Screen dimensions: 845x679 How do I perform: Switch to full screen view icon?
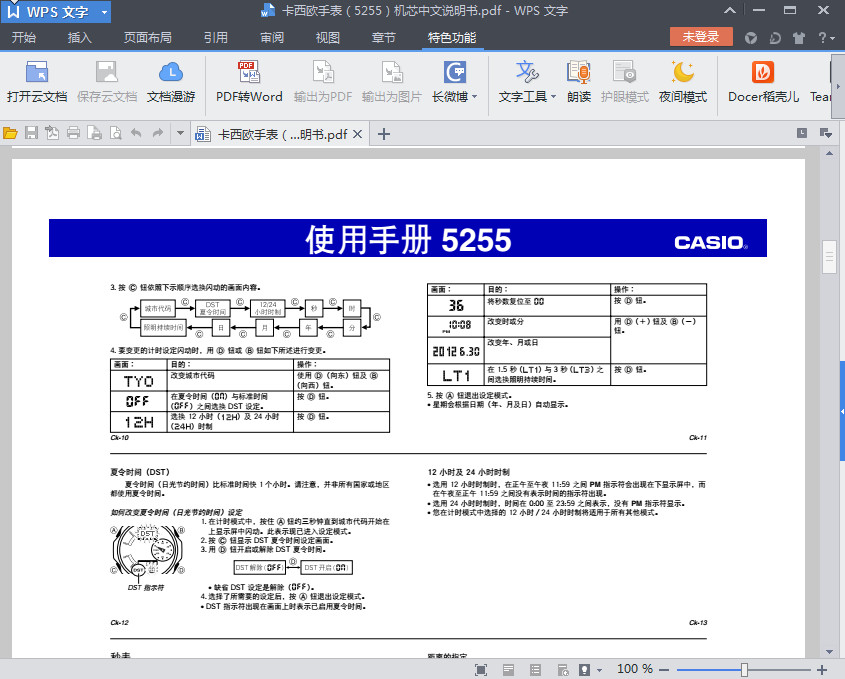click(x=481, y=670)
